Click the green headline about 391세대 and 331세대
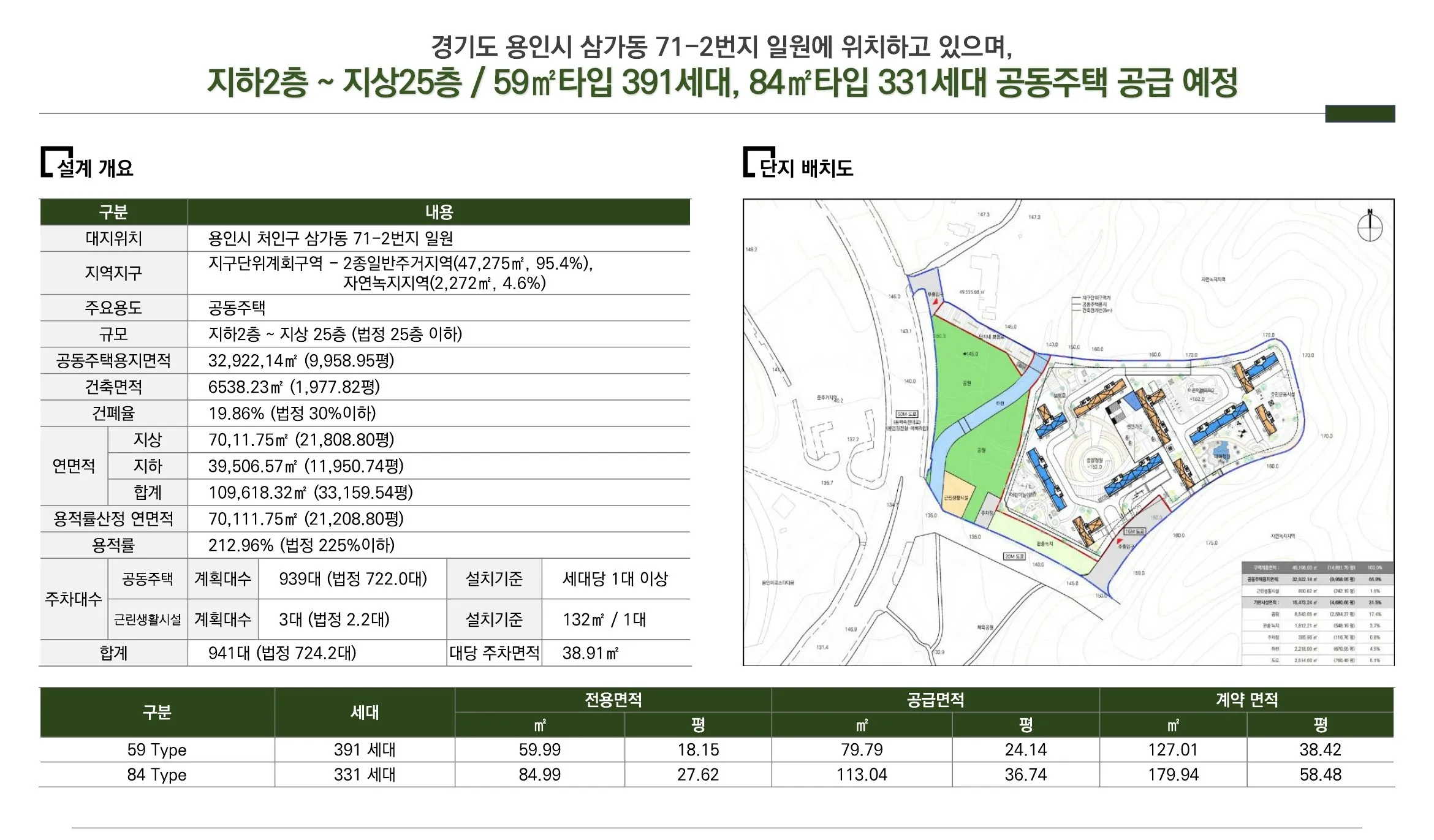Screen dimensions: 1434x840 coord(723,82)
